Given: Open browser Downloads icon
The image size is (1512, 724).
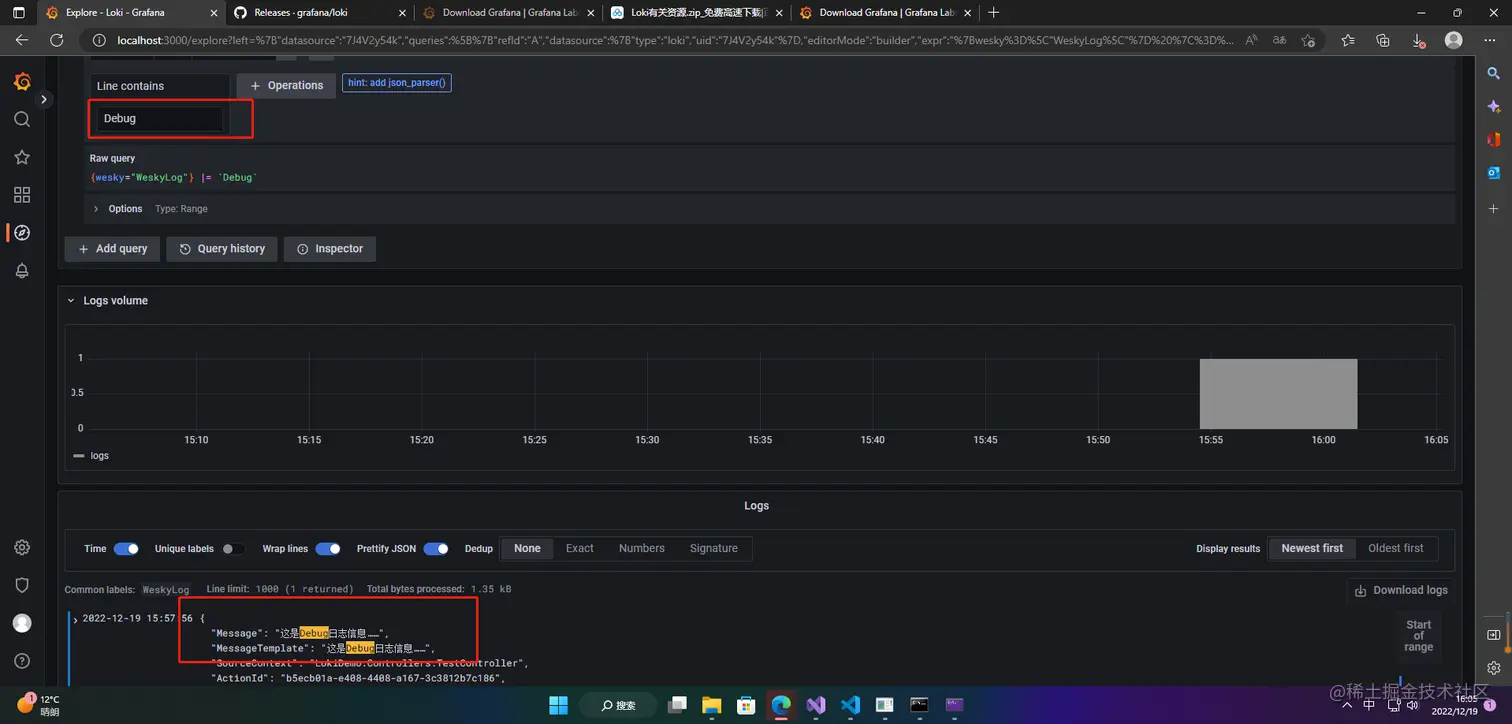Looking at the screenshot, I should (1419, 41).
